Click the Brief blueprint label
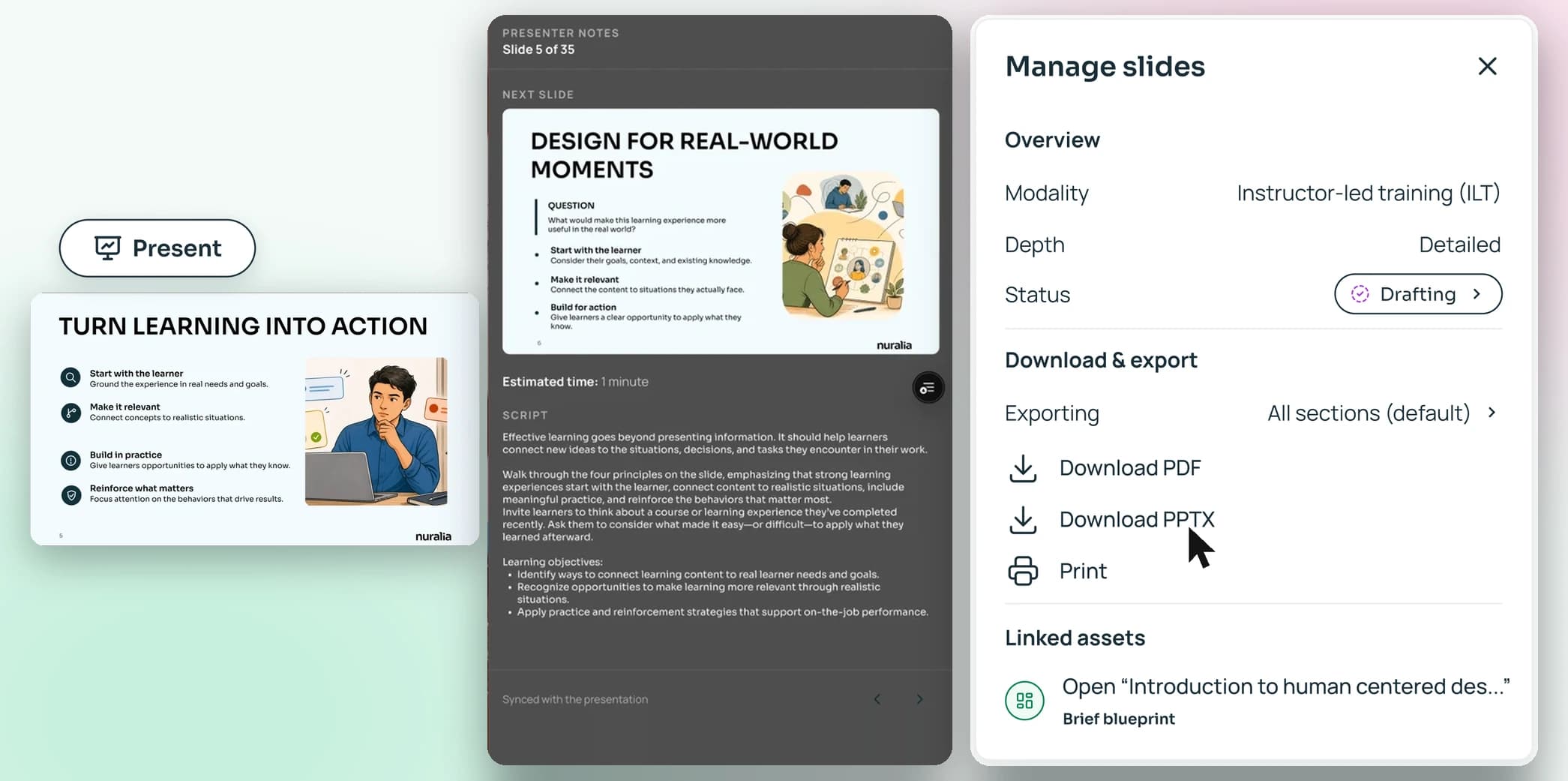 [1118, 719]
